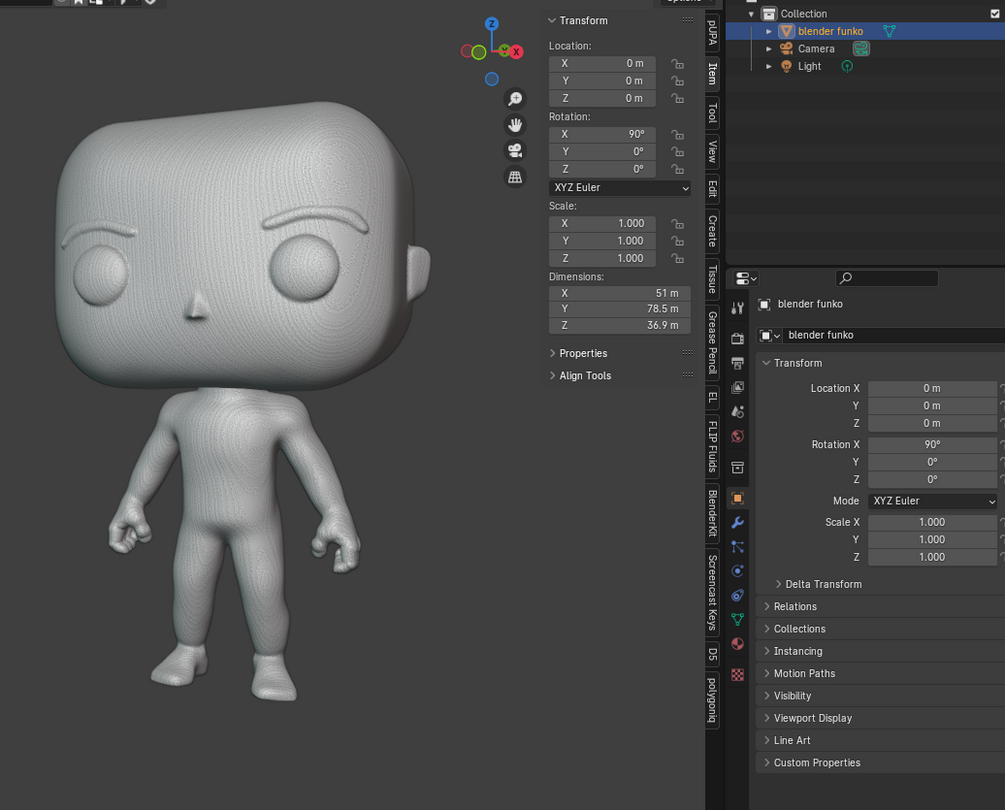1005x810 pixels.
Task: Toggle lock for Rotation Y in sidebar
Action: point(677,151)
